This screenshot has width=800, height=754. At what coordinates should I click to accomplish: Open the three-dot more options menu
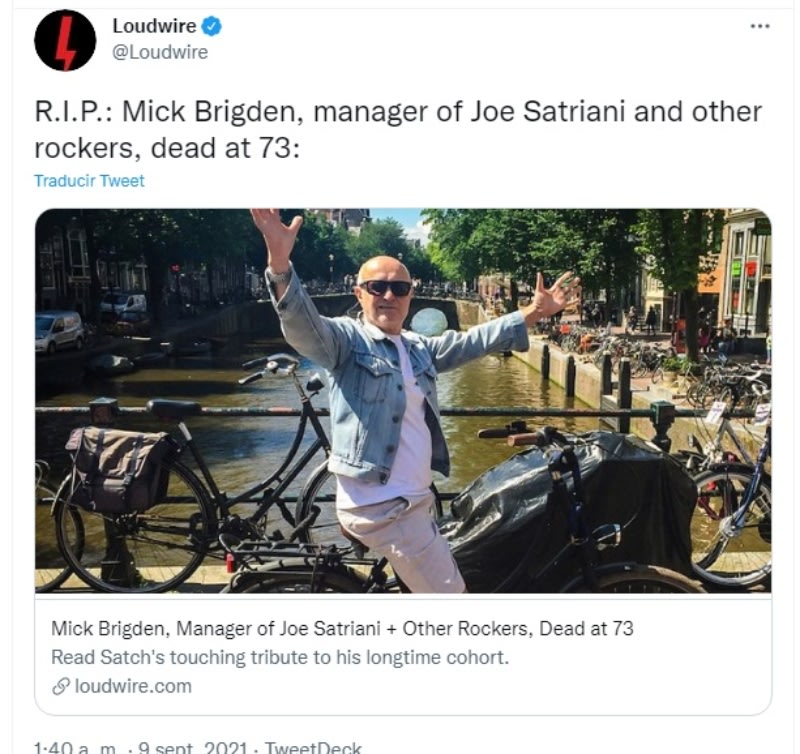(760, 26)
